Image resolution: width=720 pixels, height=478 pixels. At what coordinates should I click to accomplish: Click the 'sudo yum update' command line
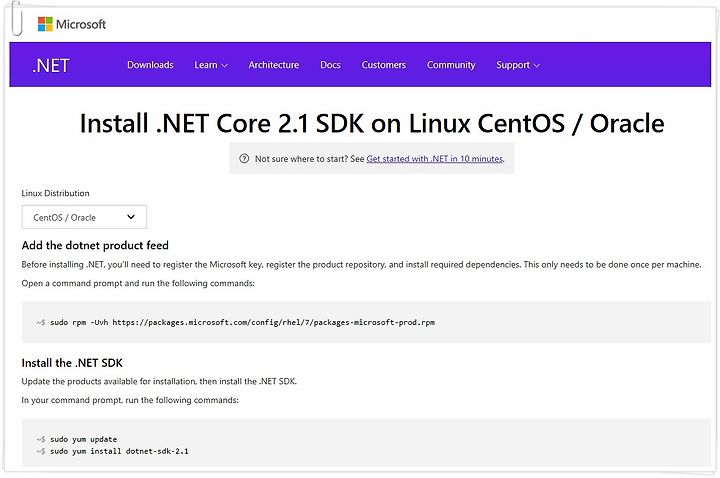pyautogui.click(x=84, y=439)
